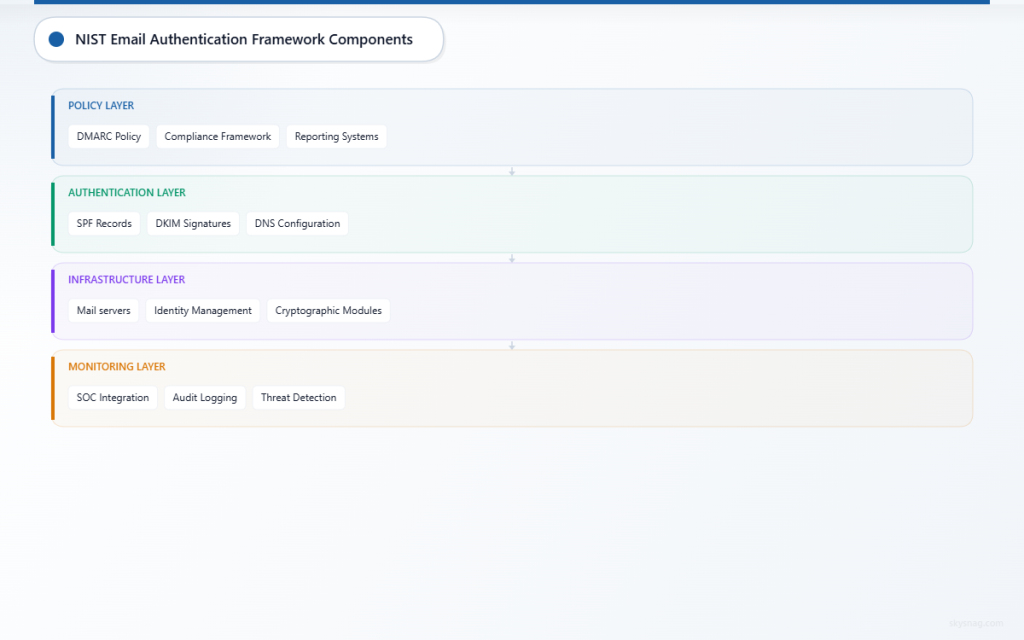Image resolution: width=1024 pixels, height=640 pixels.
Task: Select the SOC Integration chip
Action: [112, 397]
